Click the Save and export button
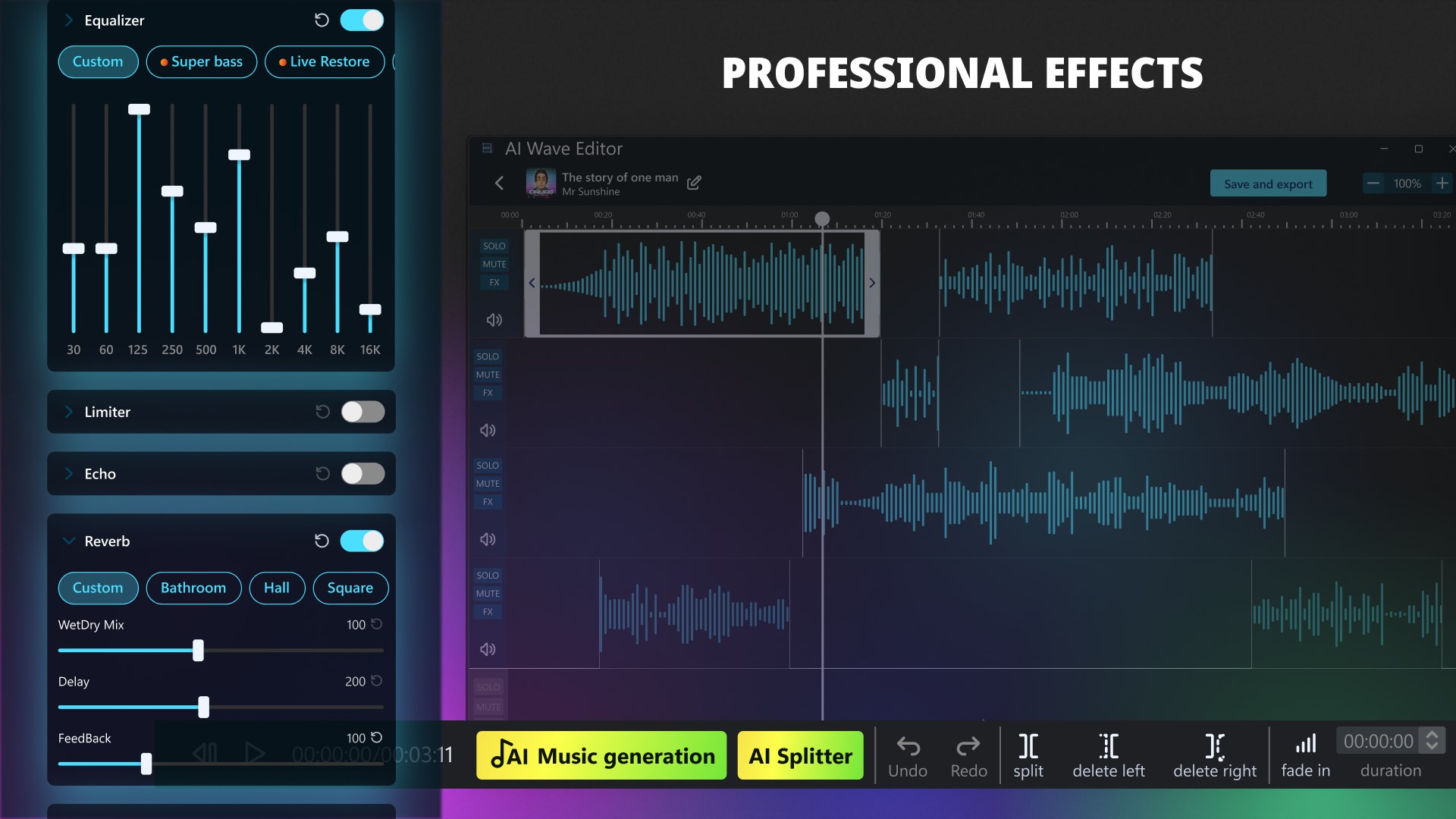The width and height of the screenshot is (1456, 819). pyautogui.click(x=1268, y=184)
